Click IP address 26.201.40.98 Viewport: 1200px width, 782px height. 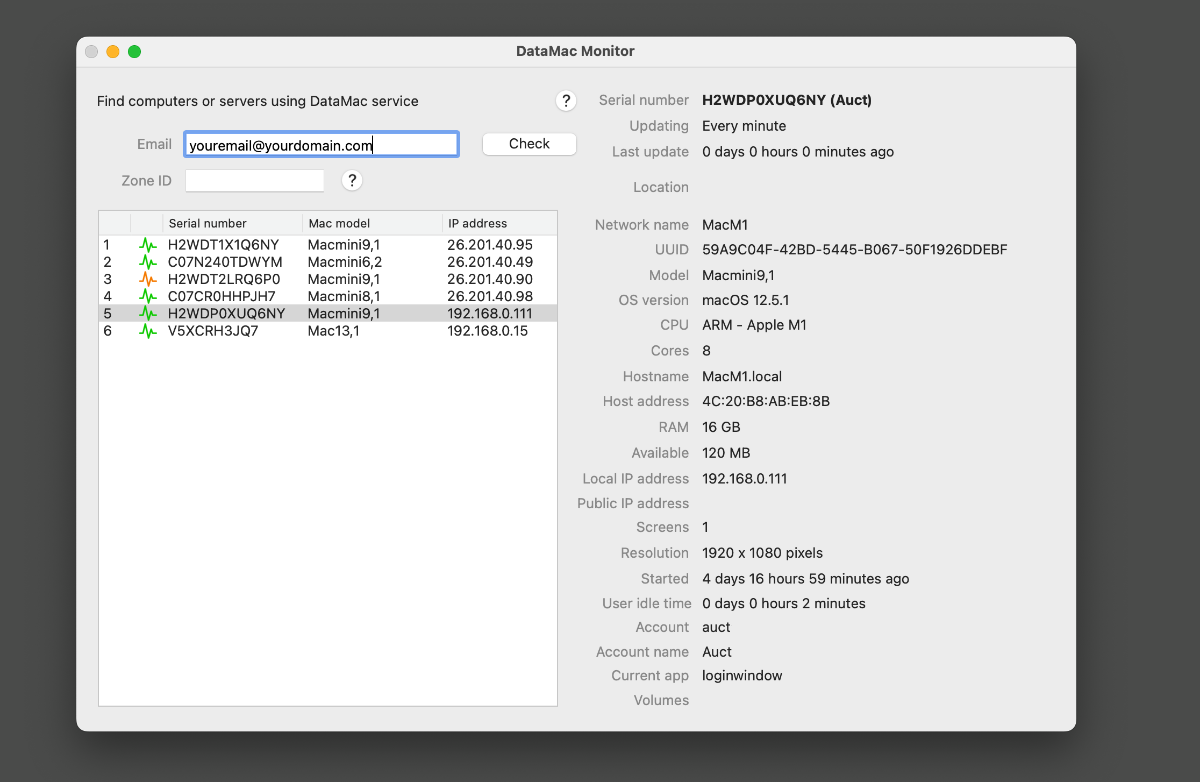(x=490, y=296)
